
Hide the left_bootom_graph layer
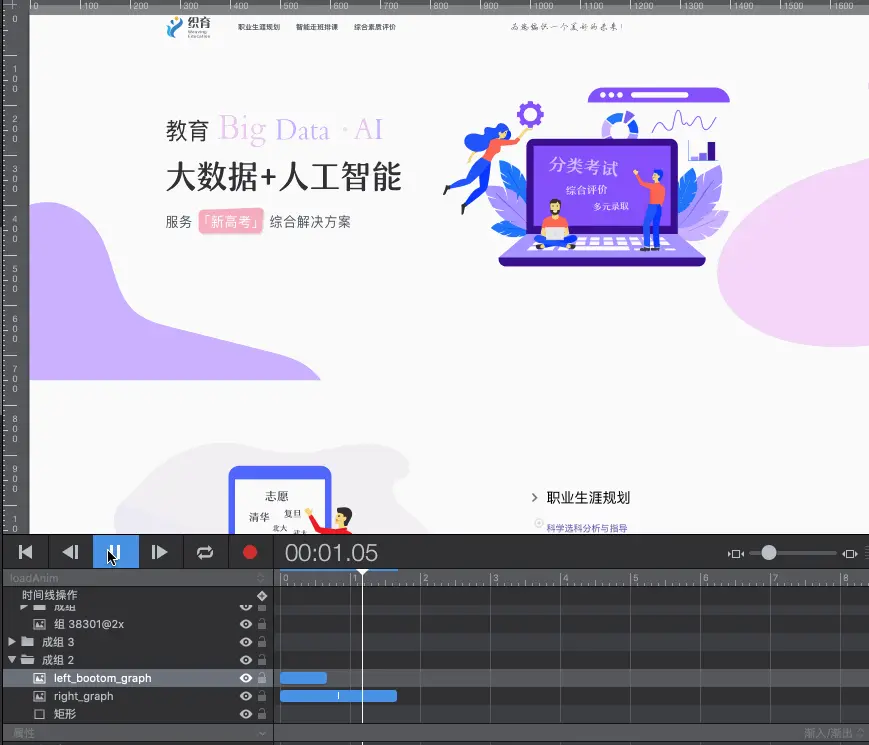246,678
